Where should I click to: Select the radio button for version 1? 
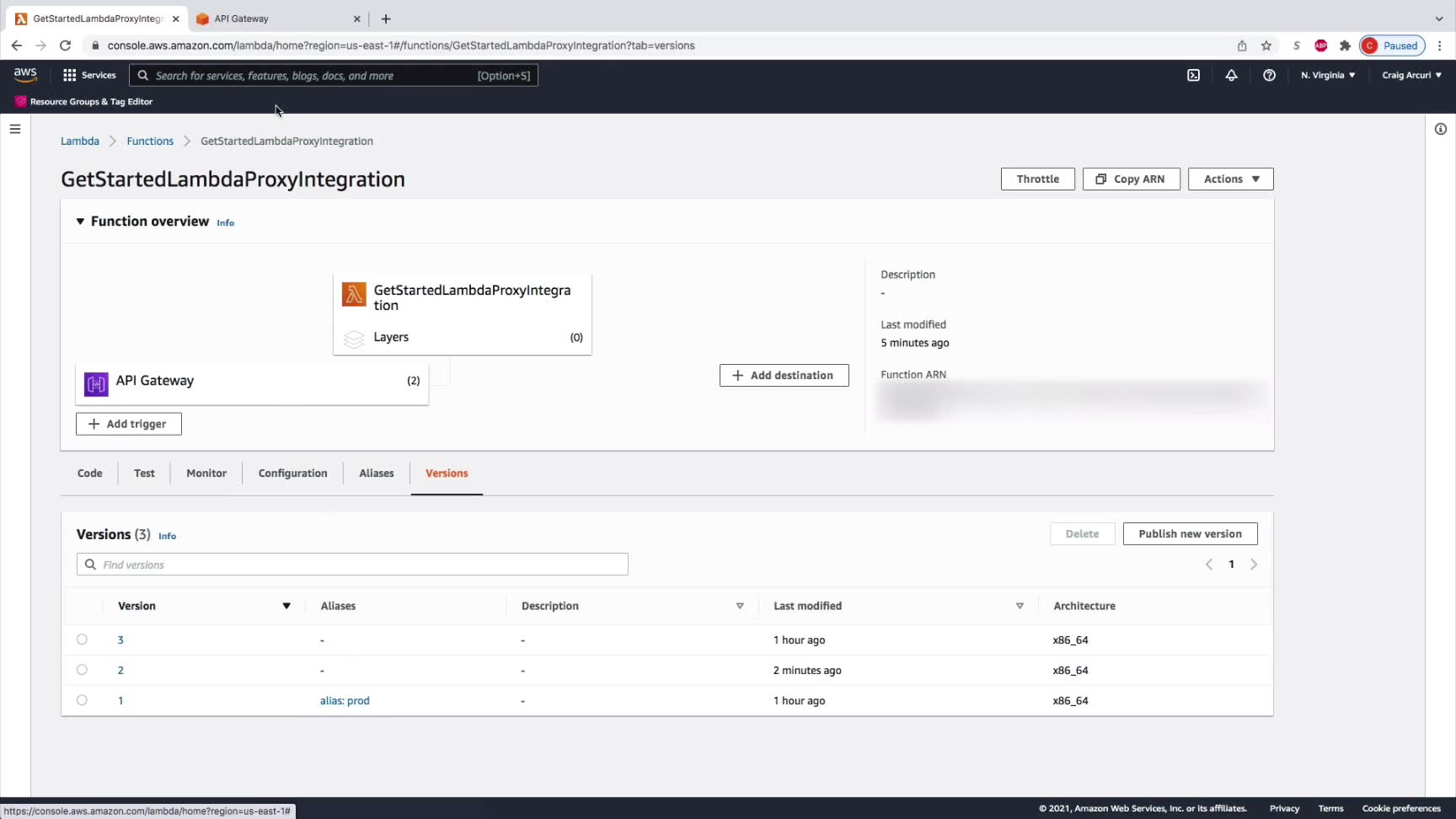[82, 700]
